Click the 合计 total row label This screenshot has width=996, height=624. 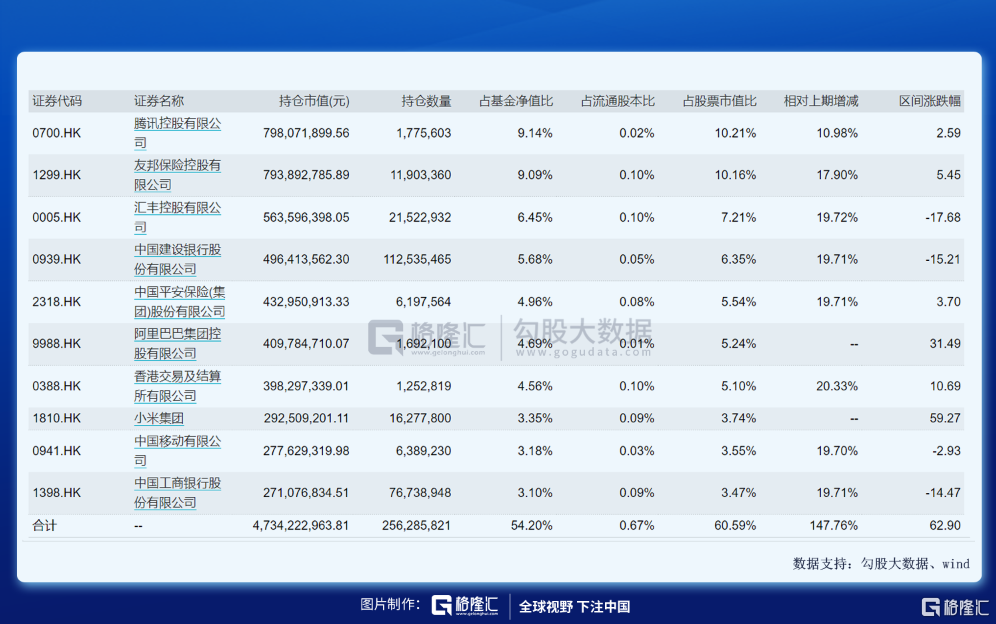point(44,526)
